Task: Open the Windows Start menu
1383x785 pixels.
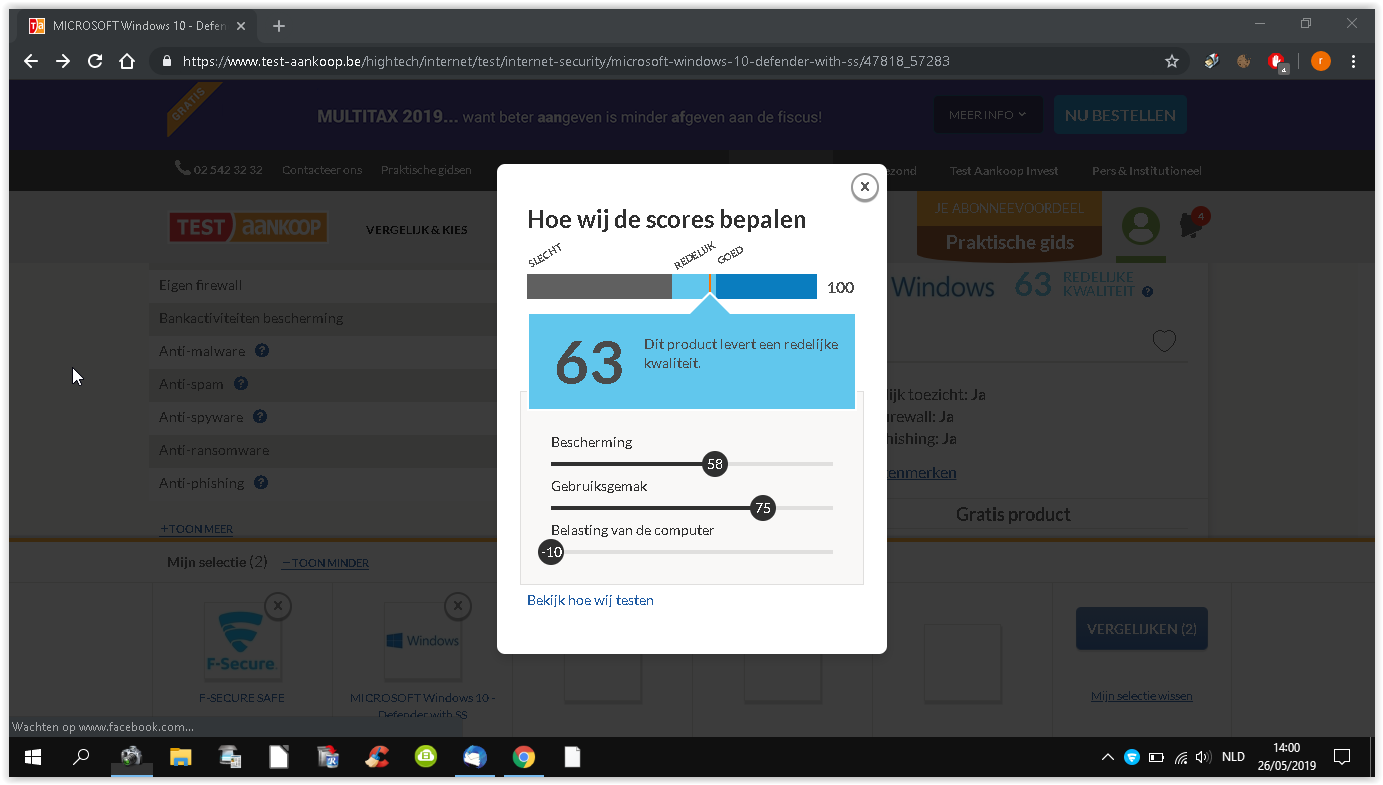Action: tap(32, 757)
